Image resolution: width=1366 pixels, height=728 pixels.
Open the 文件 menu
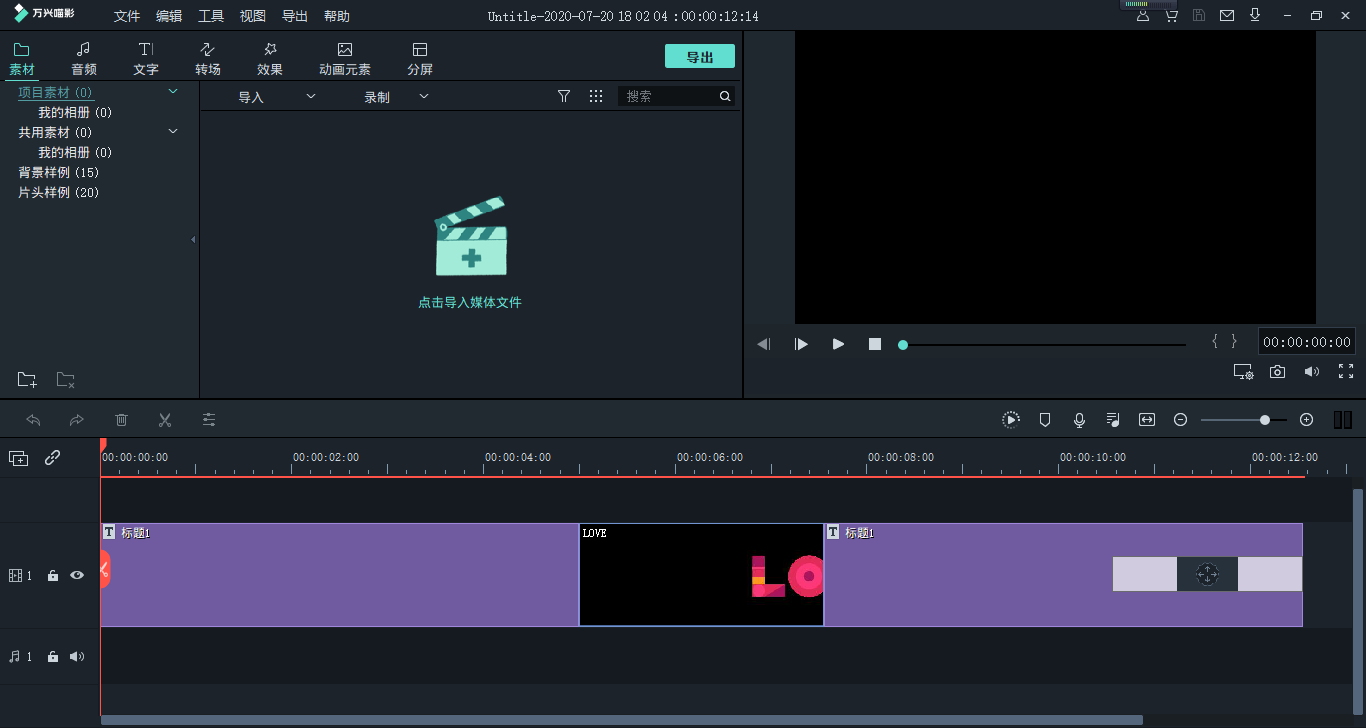point(127,16)
